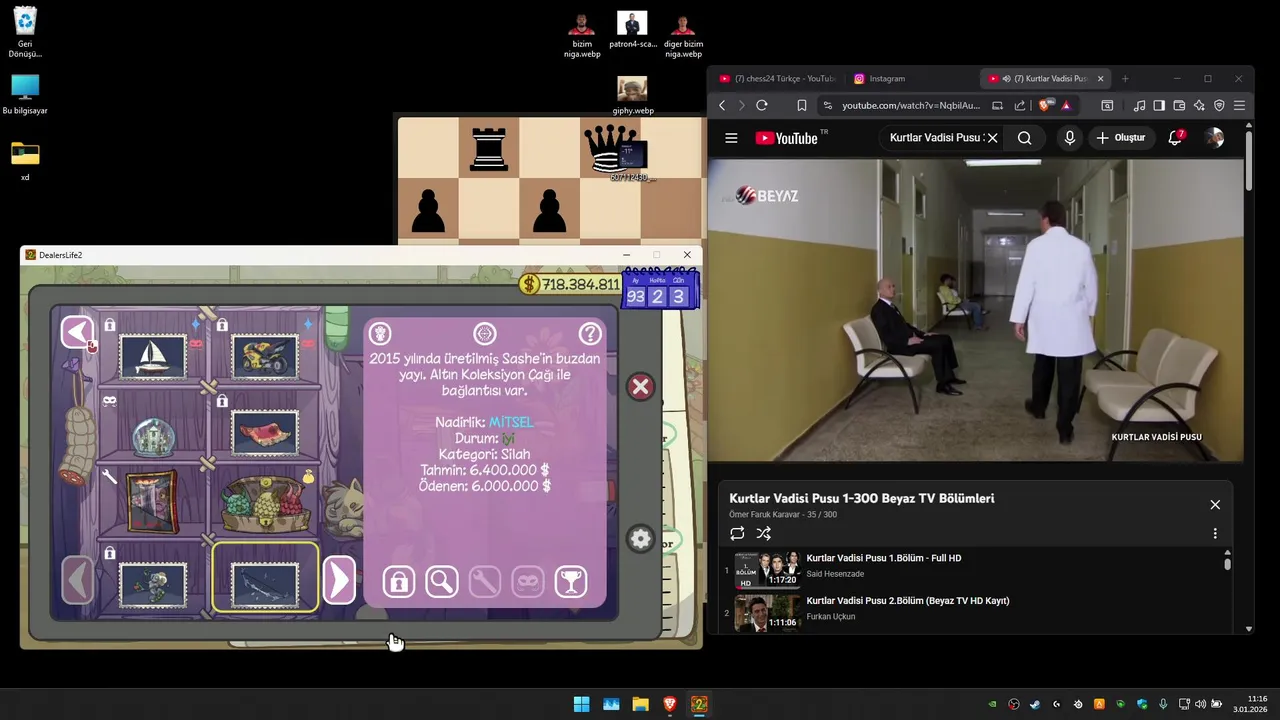This screenshot has height=720, width=1280.
Task: Click the YouTube search magnifier button
Action: click(1024, 138)
